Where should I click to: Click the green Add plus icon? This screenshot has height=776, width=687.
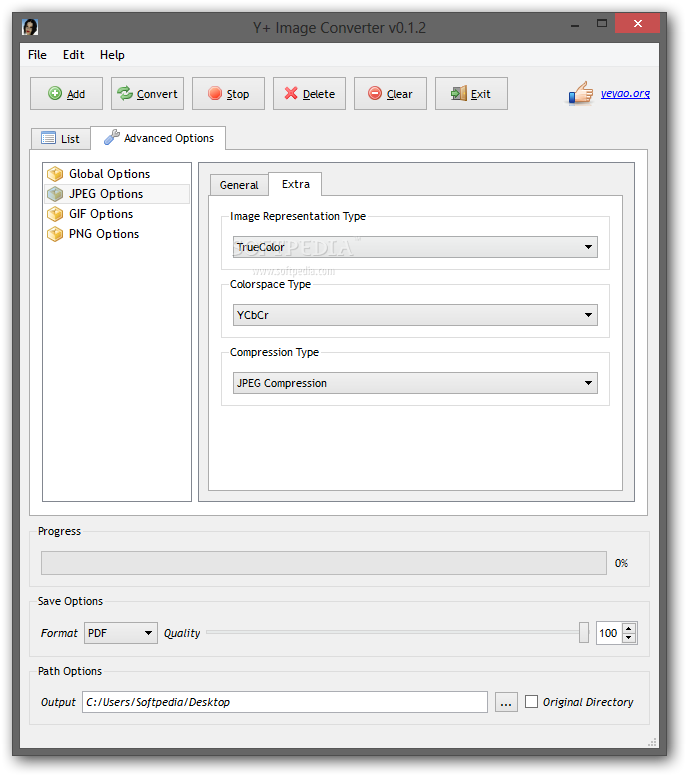pos(55,93)
